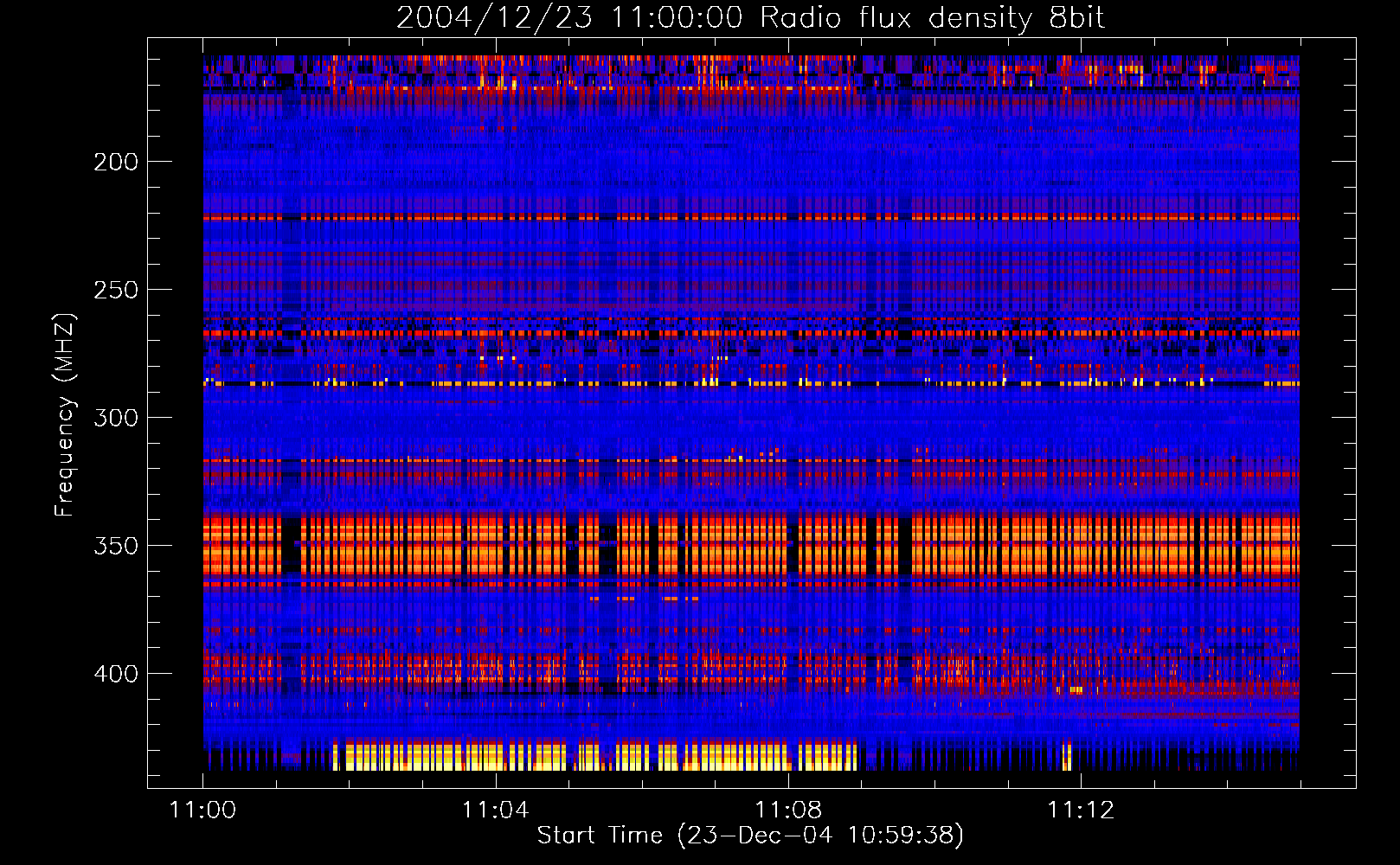Click the 250 frequency tick label
This screenshot has width=1400, height=865.
click(x=116, y=290)
